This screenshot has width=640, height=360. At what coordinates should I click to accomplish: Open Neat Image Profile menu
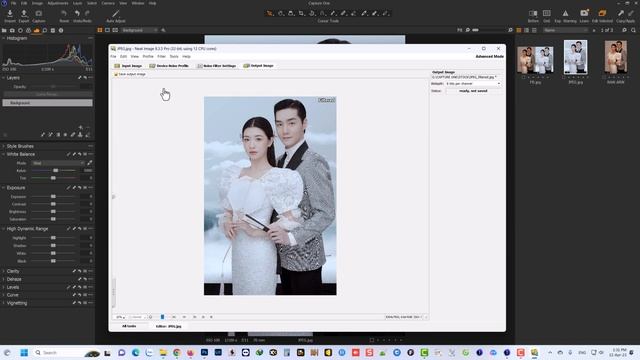tap(148, 56)
